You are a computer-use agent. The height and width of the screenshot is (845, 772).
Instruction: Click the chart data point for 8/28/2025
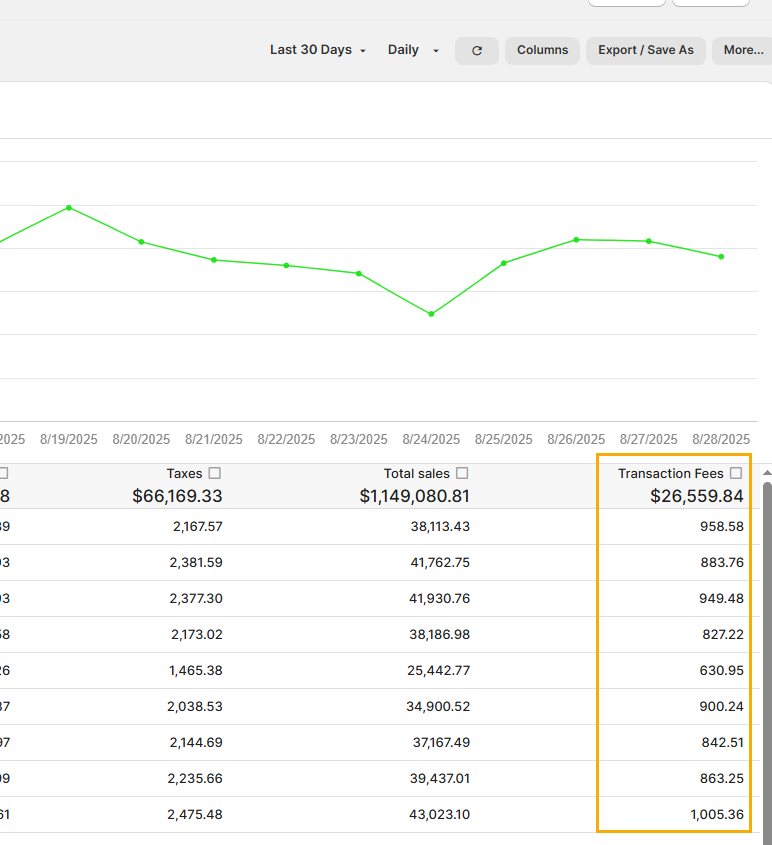click(721, 257)
